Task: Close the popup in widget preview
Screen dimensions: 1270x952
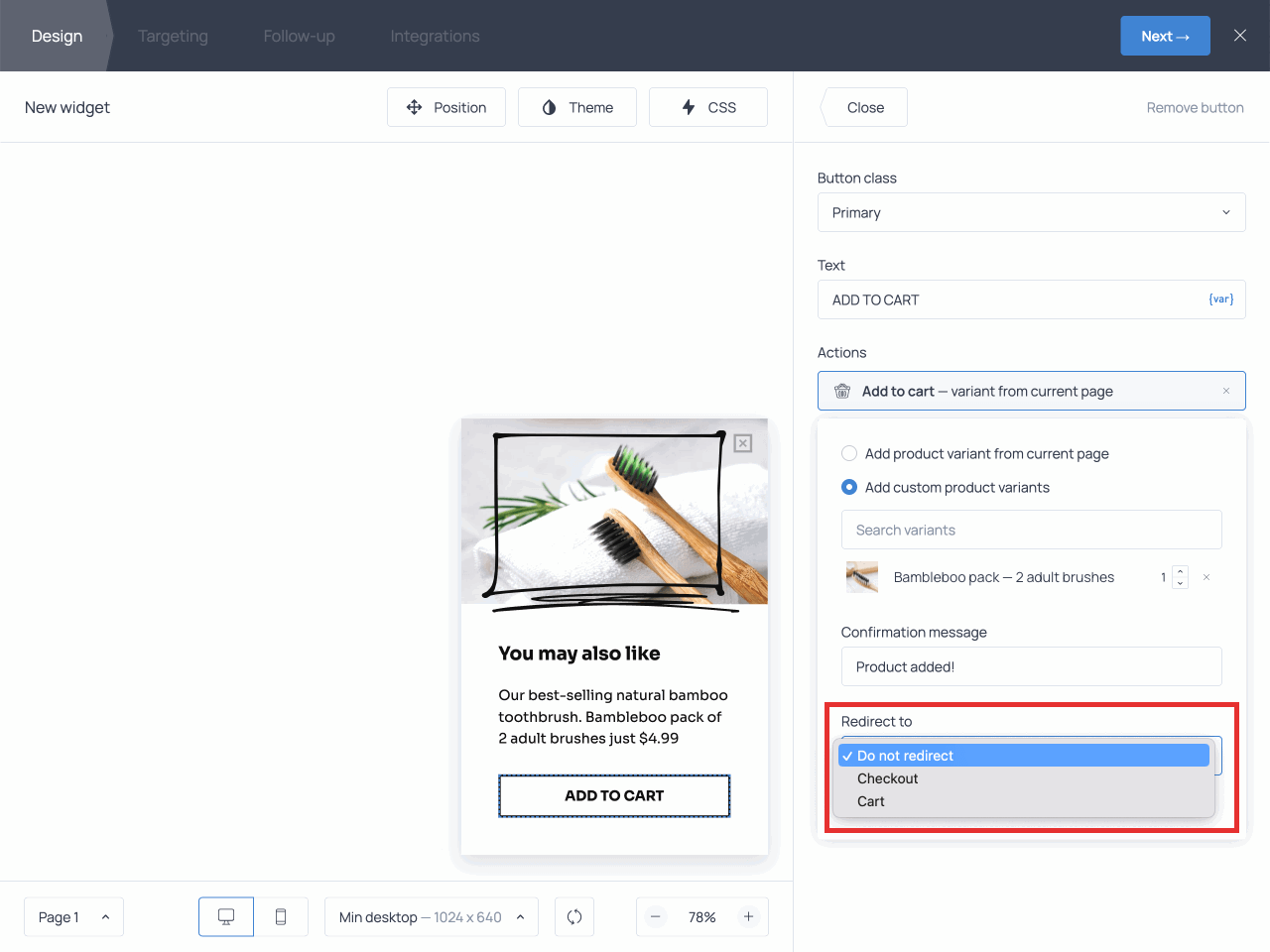Action: pyautogui.click(x=743, y=443)
